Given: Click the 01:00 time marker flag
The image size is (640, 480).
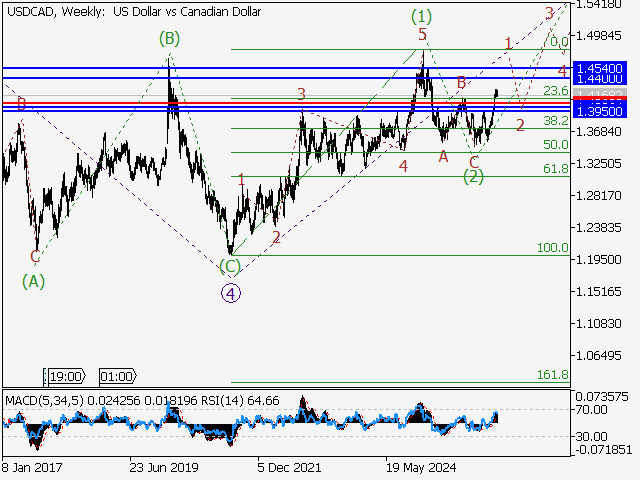Looking at the screenshot, I should (x=118, y=376).
